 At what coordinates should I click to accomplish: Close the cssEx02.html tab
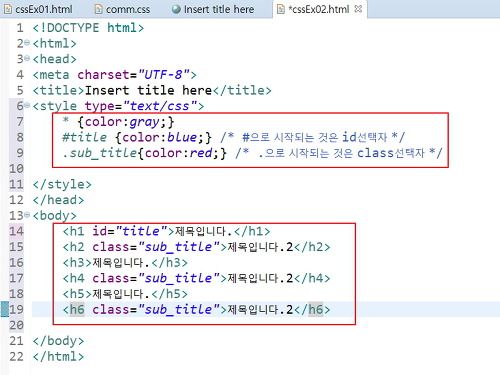tap(358, 9)
